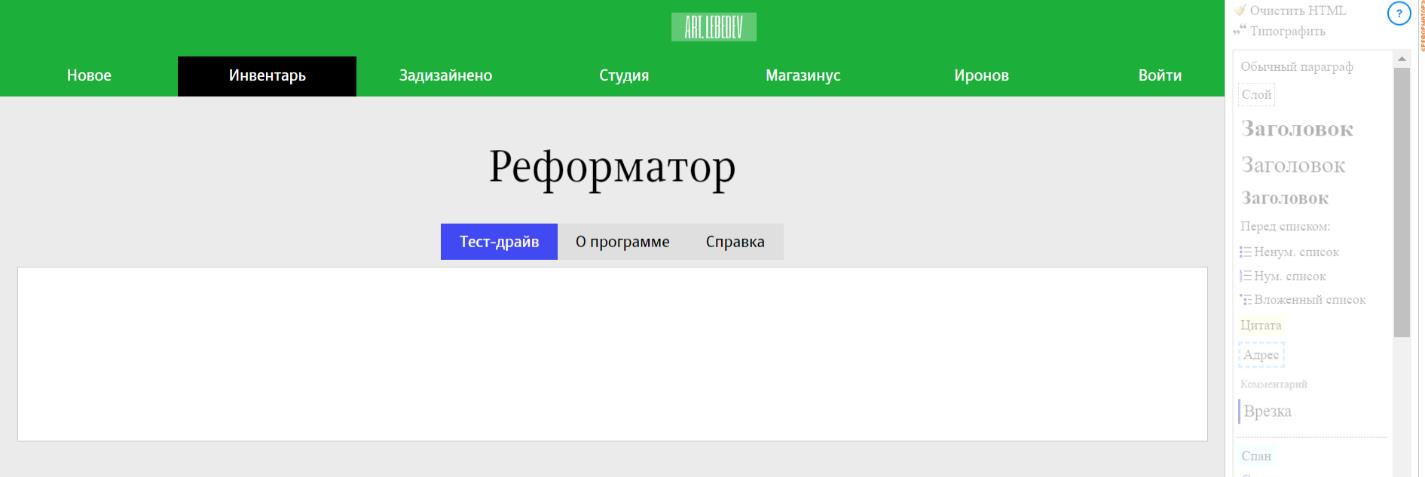Click the Нум. список numbered icon
The image size is (1425, 477).
tap(1245, 276)
